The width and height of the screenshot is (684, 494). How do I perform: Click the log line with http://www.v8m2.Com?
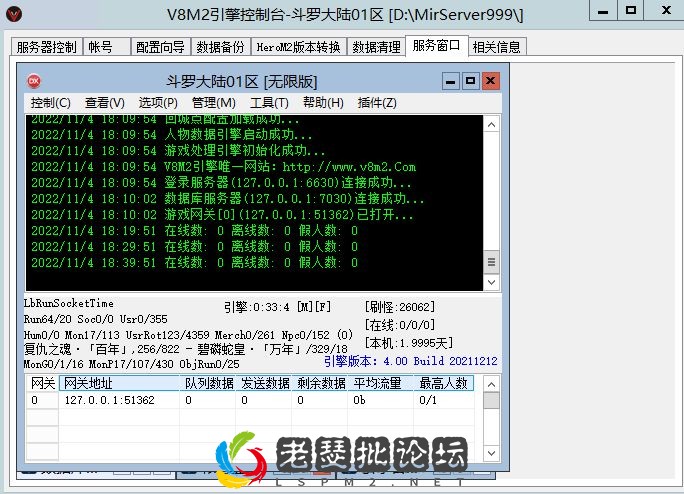click(223, 167)
